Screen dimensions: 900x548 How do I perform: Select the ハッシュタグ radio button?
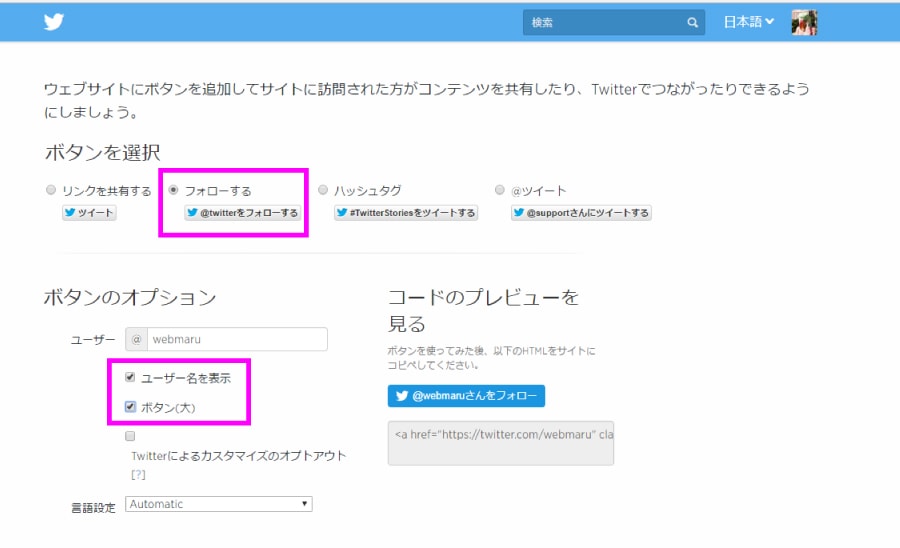coord(323,190)
